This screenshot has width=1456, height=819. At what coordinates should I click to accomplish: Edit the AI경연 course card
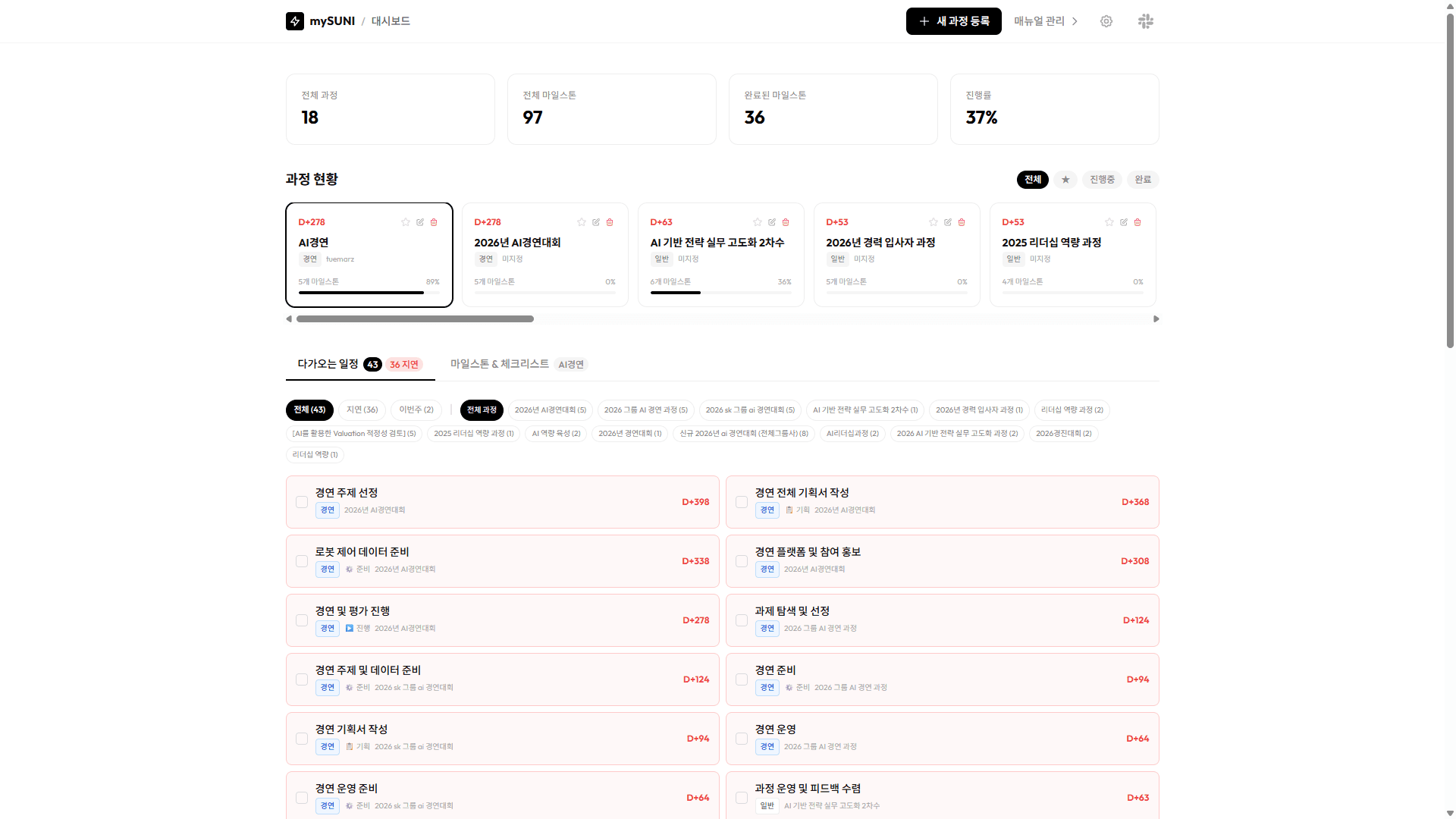(x=420, y=222)
